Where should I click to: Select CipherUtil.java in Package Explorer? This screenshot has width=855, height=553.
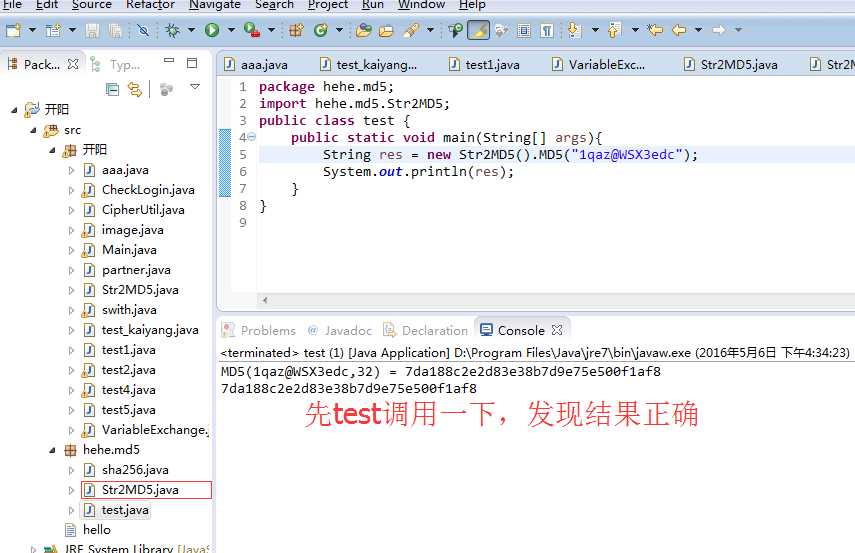[x=134, y=210]
